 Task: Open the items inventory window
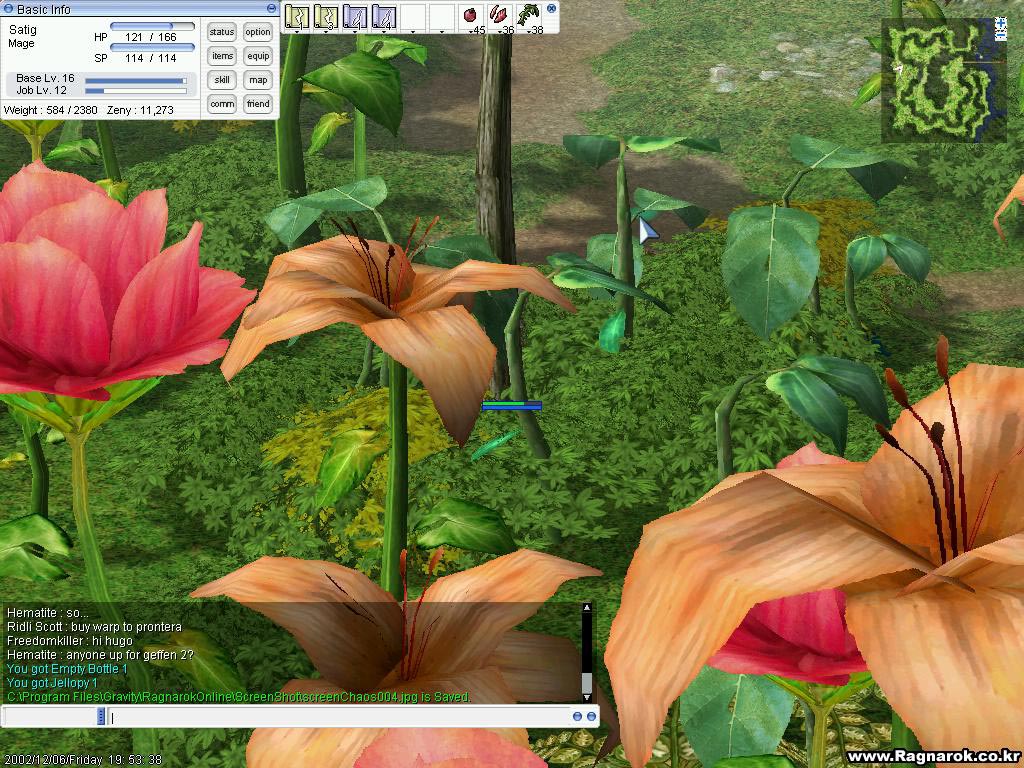point(222,56)
